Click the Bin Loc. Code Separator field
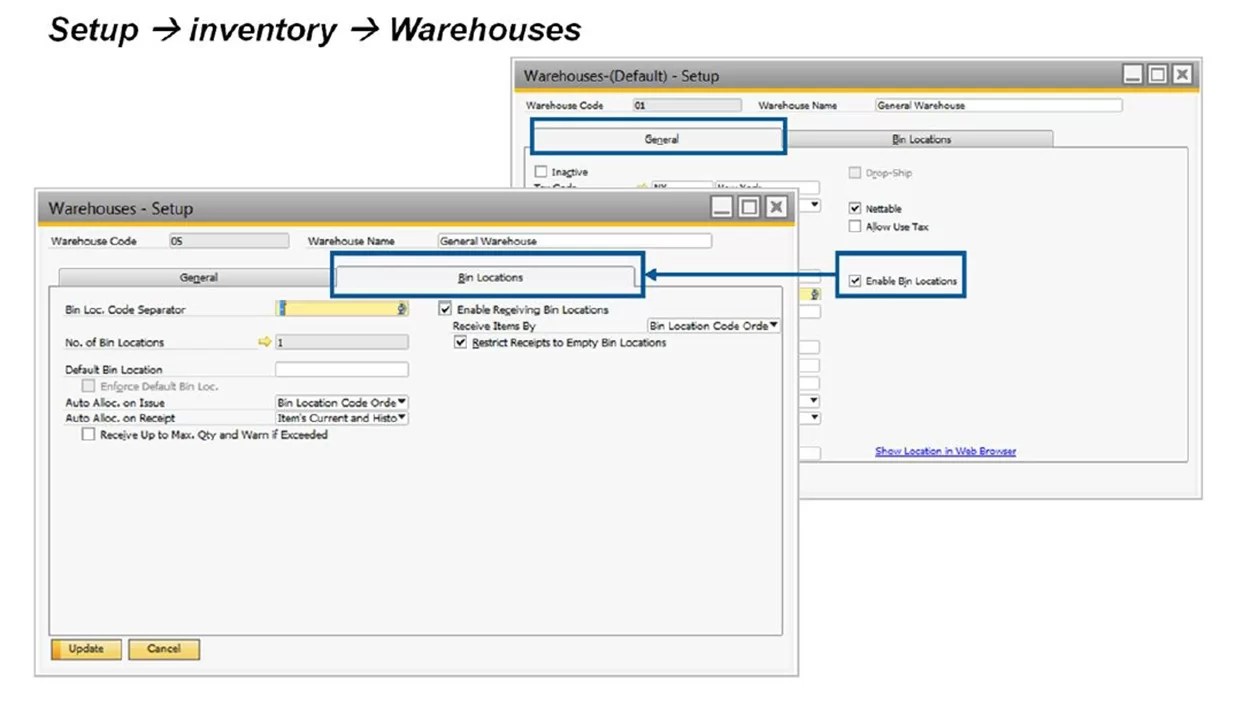 click(x=342, y=310)
